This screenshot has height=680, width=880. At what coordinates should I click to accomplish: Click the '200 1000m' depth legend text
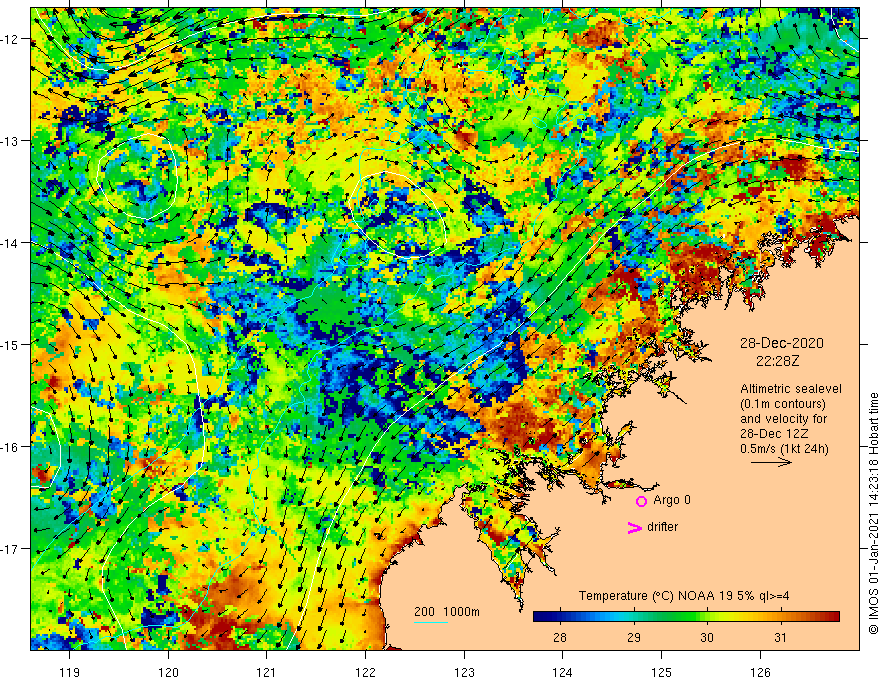(x=447, y=612)
